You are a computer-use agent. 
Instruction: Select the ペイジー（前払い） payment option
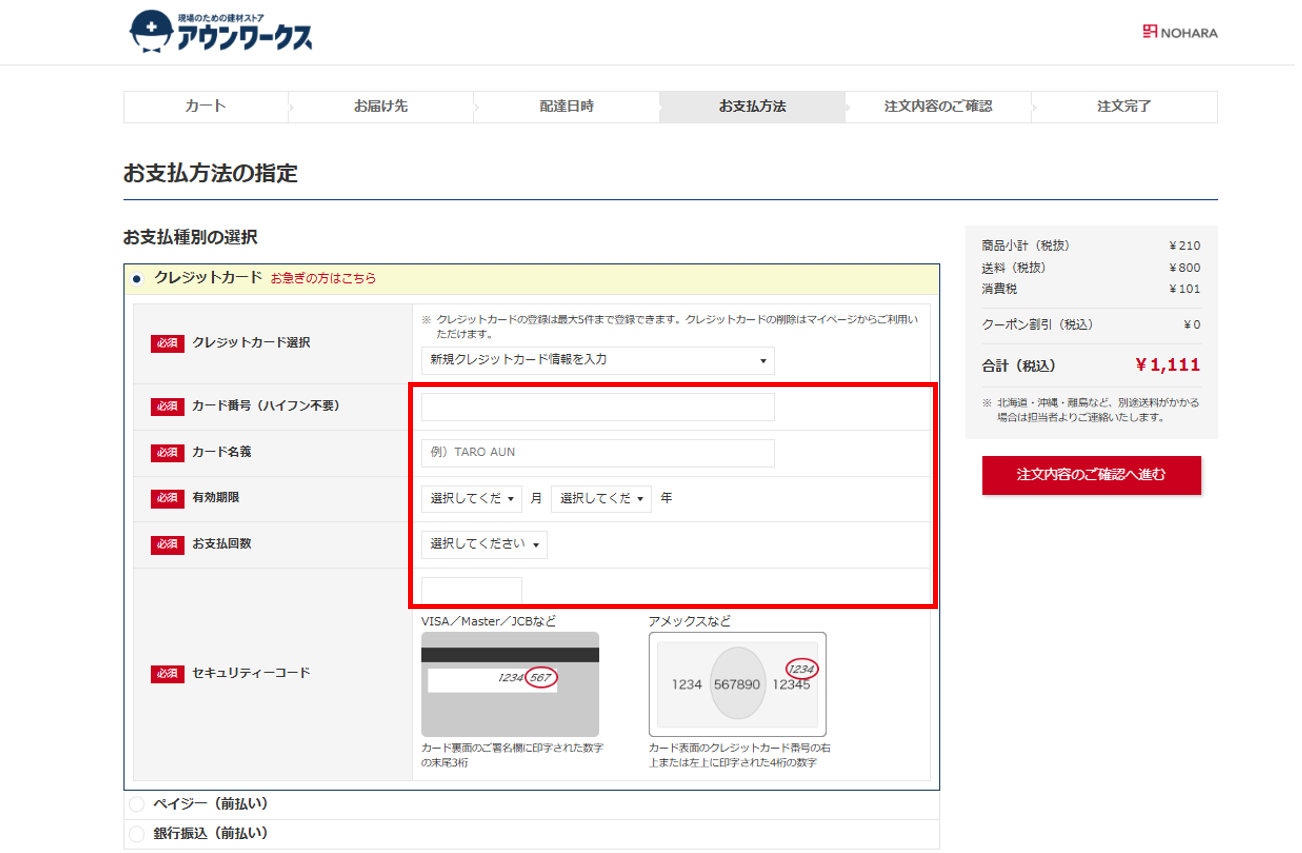click(137, 804)
